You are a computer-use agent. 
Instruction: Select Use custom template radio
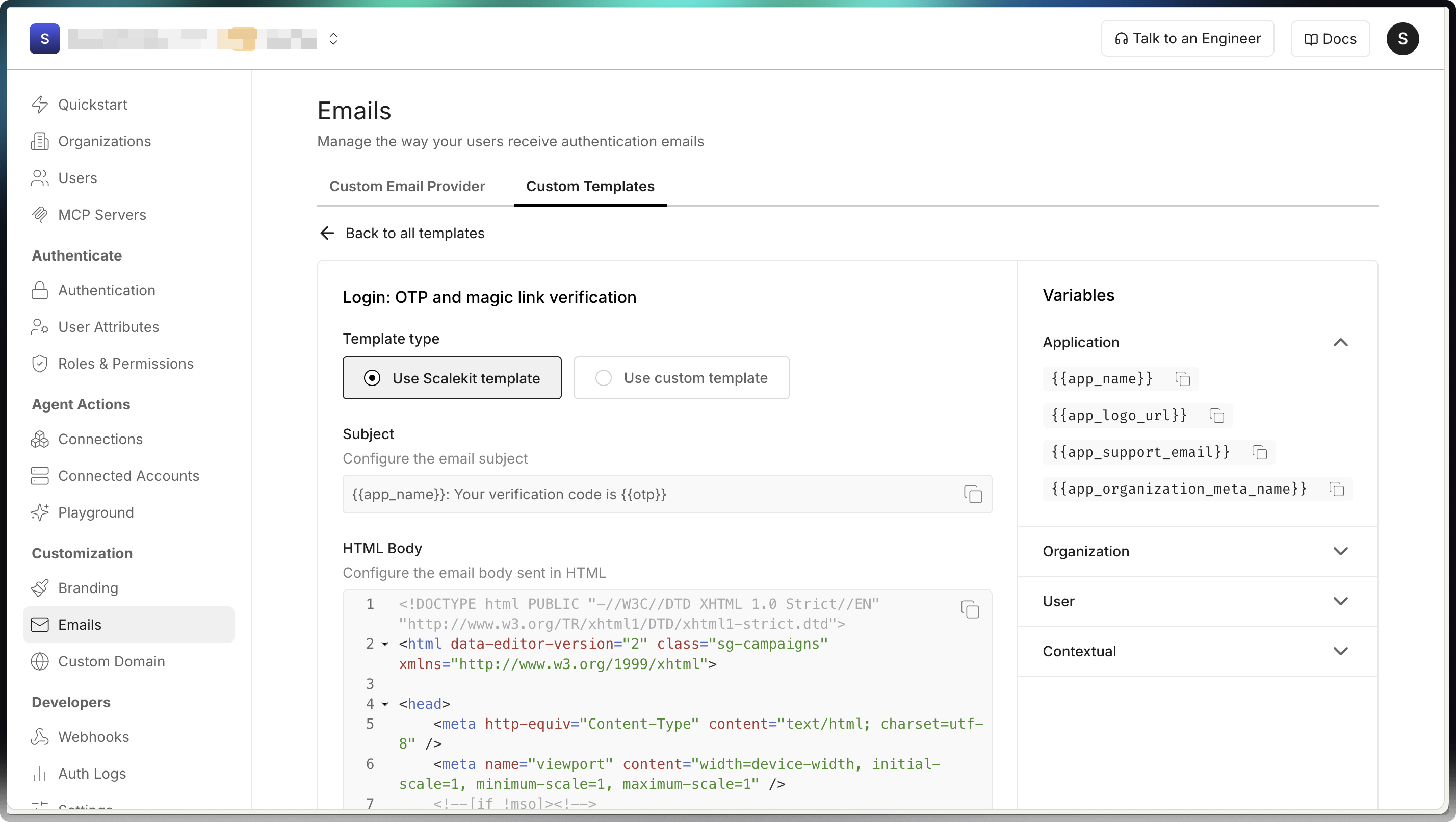tap(603, 378)
